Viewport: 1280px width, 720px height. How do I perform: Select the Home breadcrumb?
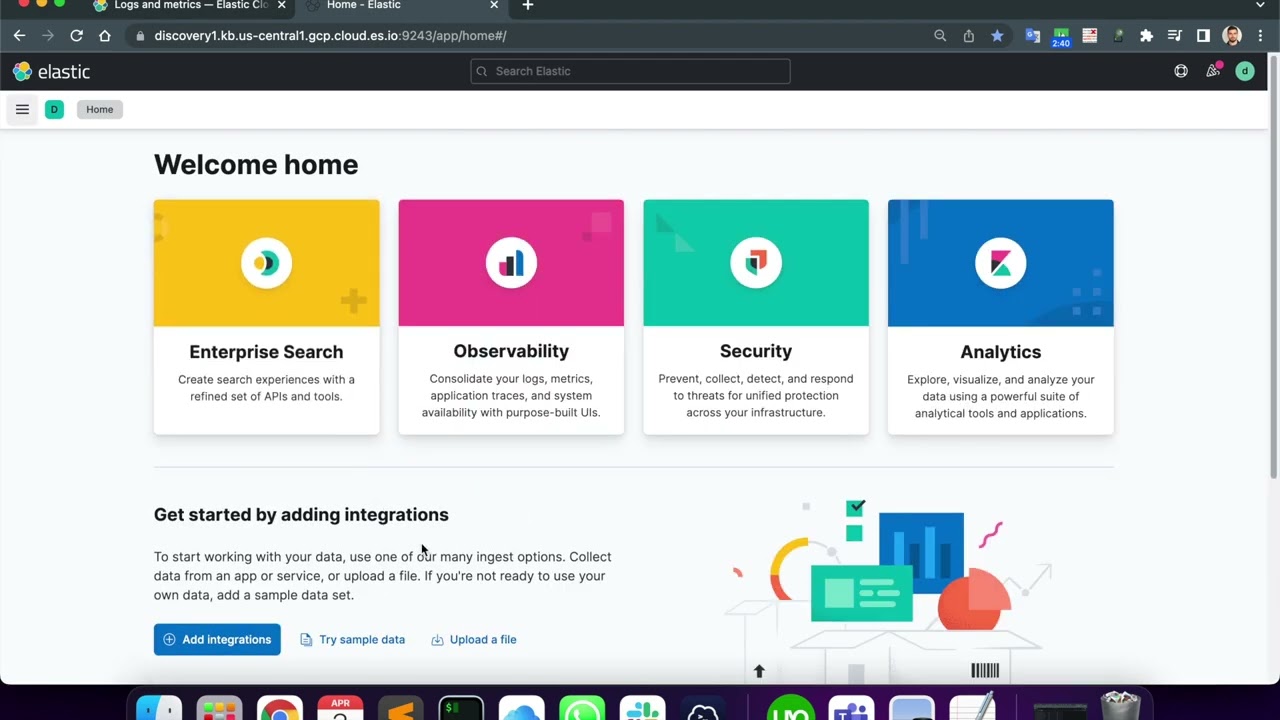[x=99, y=109]
